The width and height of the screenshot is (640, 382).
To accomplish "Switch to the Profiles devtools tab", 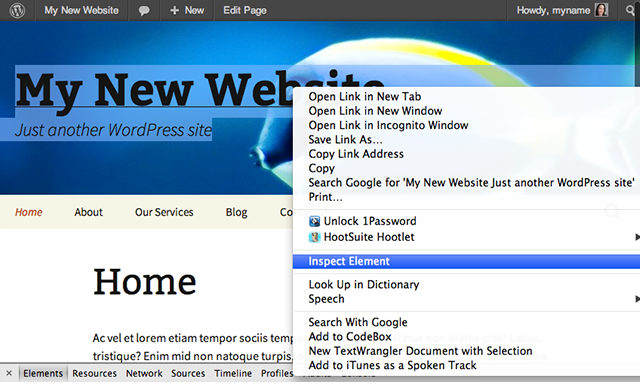I will pyautogui.click(x=277, y=373).
